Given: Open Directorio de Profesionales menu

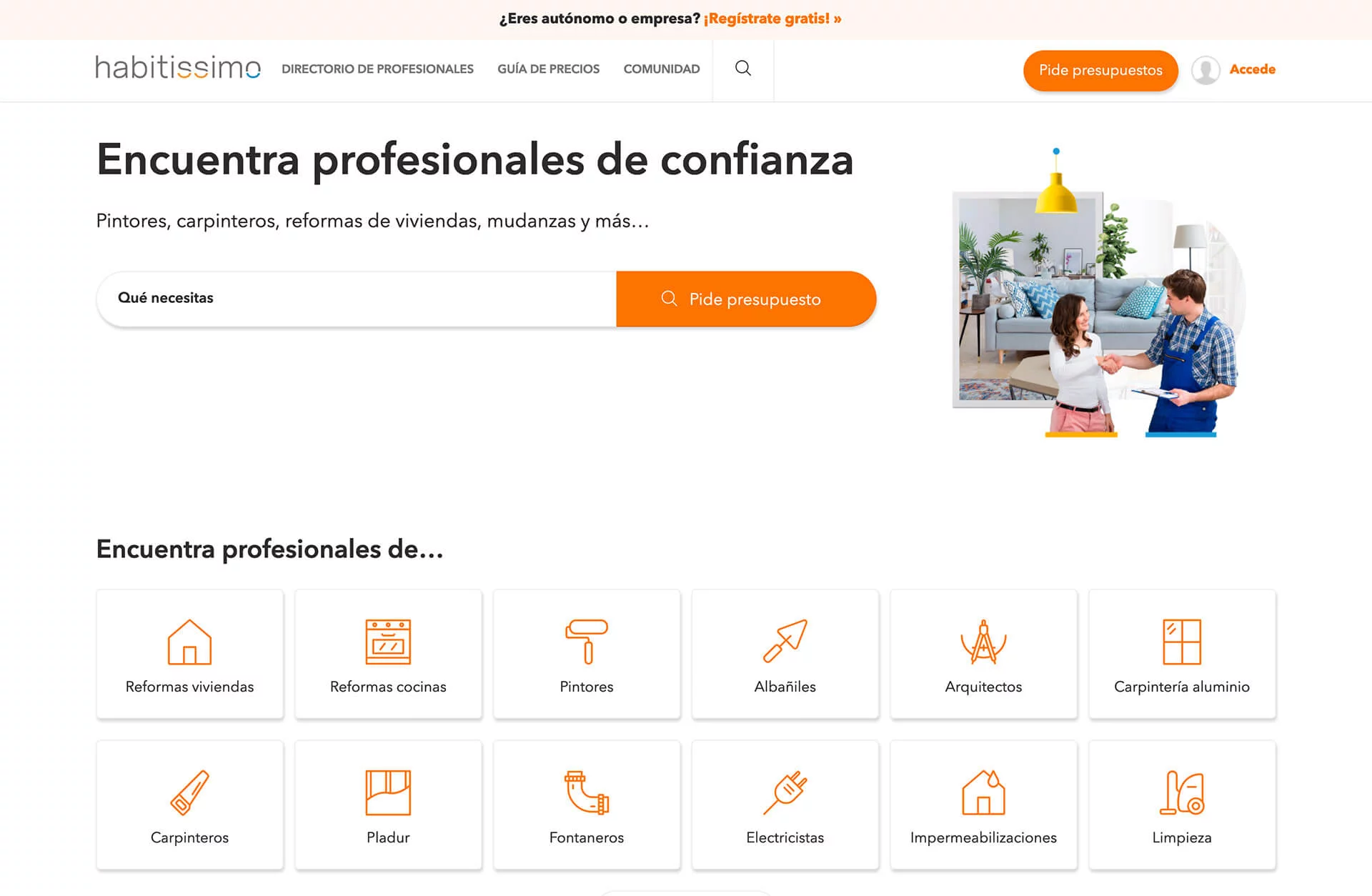Looking at the screenshot, I should [x=377, y=69].
